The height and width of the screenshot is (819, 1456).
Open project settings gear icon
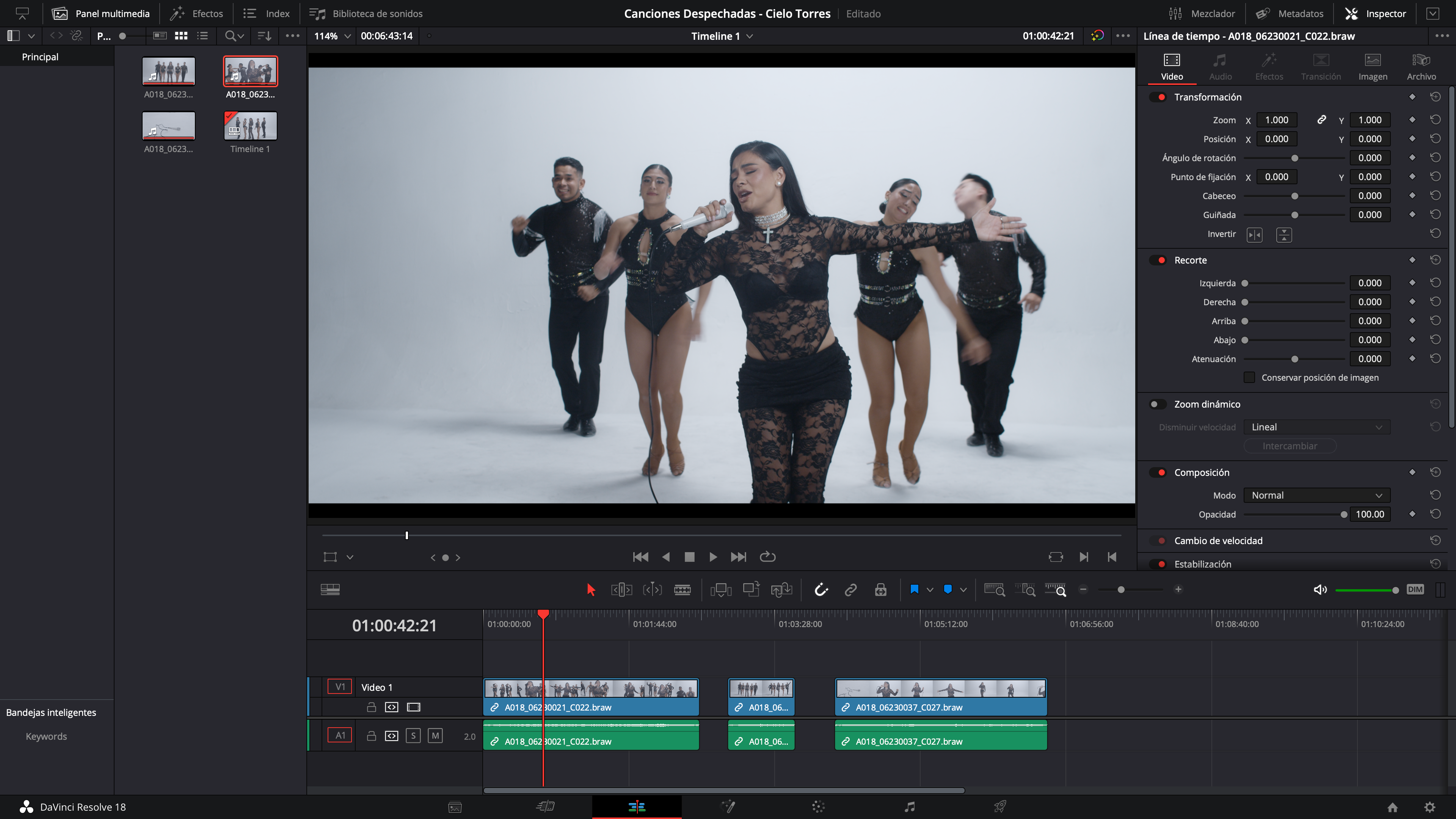coord(1429,807)
